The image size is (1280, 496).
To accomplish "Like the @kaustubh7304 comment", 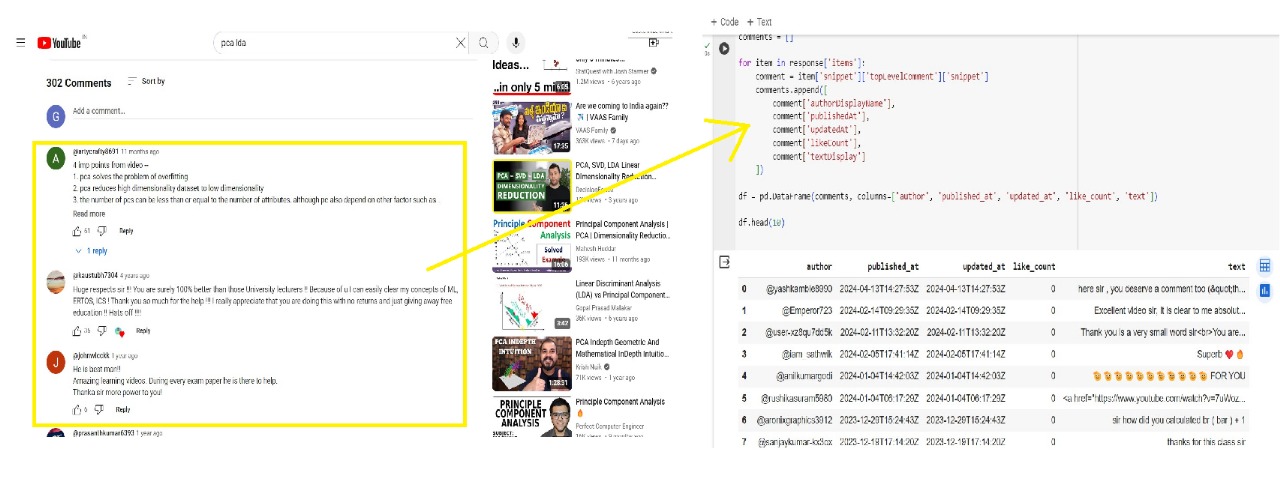I will pyautogui.click(x=77, y=330).
